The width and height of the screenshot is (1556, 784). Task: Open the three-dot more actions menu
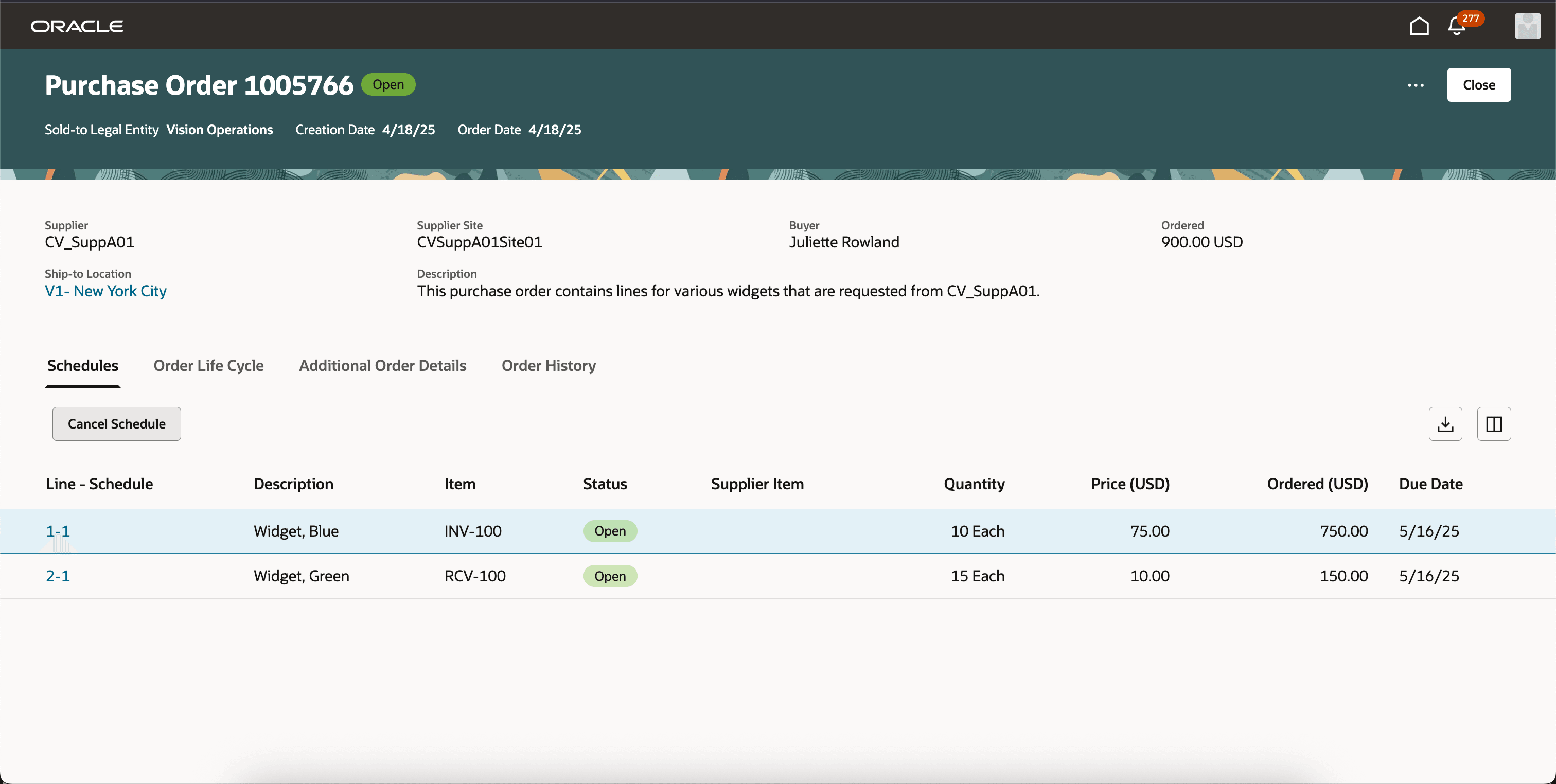point(1415,85)
